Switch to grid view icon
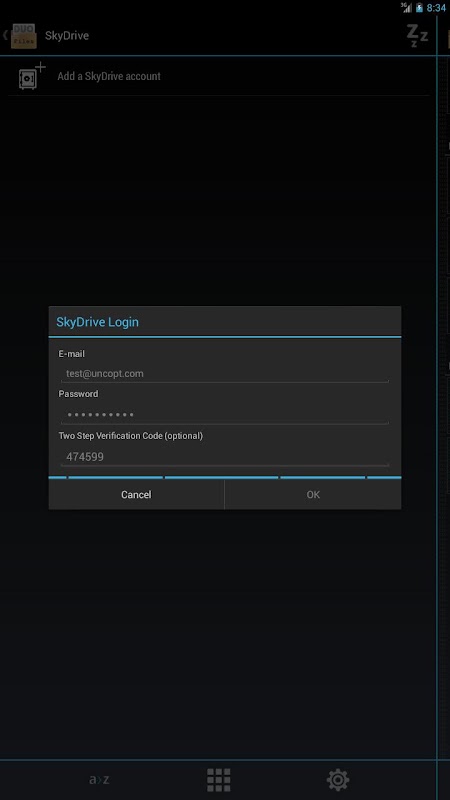This screenshot has height=800, width=450. [218, 780]
